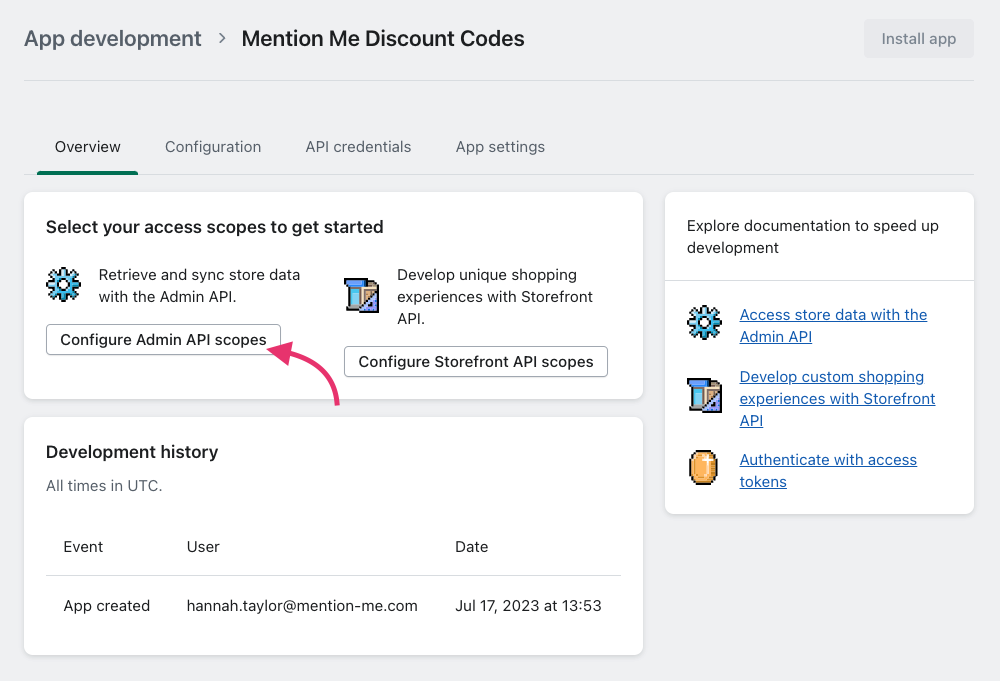Click the 'Mention Me Discount Codes' page title
This screenshot has width=1000, height=681.
(x=383, y=38)
